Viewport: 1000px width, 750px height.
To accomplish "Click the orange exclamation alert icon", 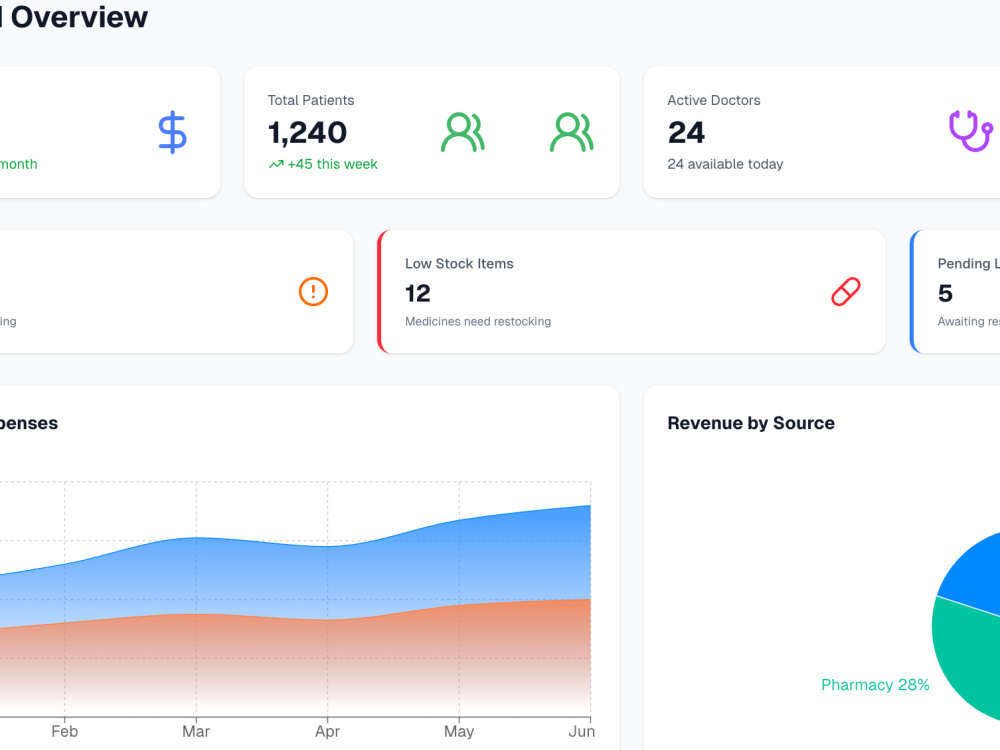I will 313,291.
